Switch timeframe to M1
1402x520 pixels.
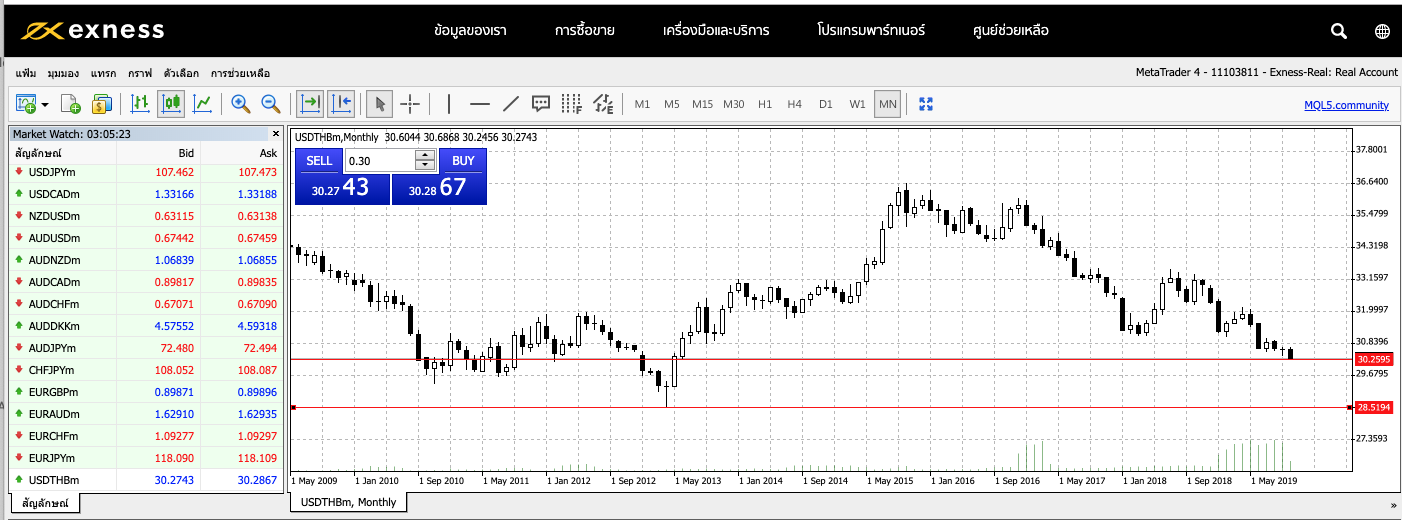[x=642, y=104]
